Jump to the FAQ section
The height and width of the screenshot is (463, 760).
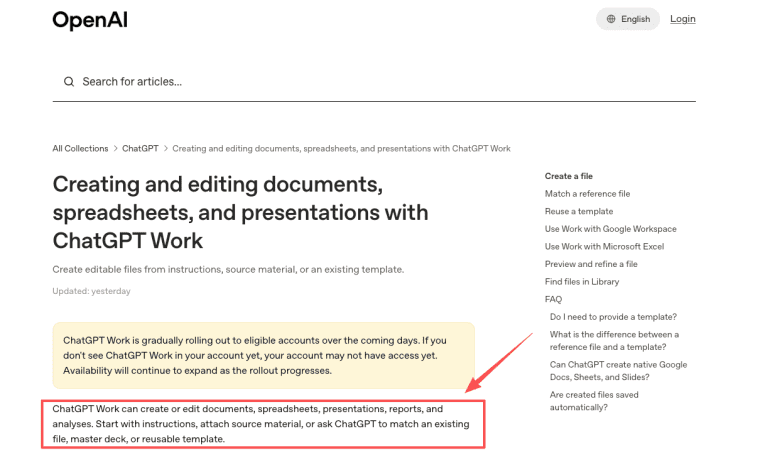pyautogui.click(x=553, y=299)
